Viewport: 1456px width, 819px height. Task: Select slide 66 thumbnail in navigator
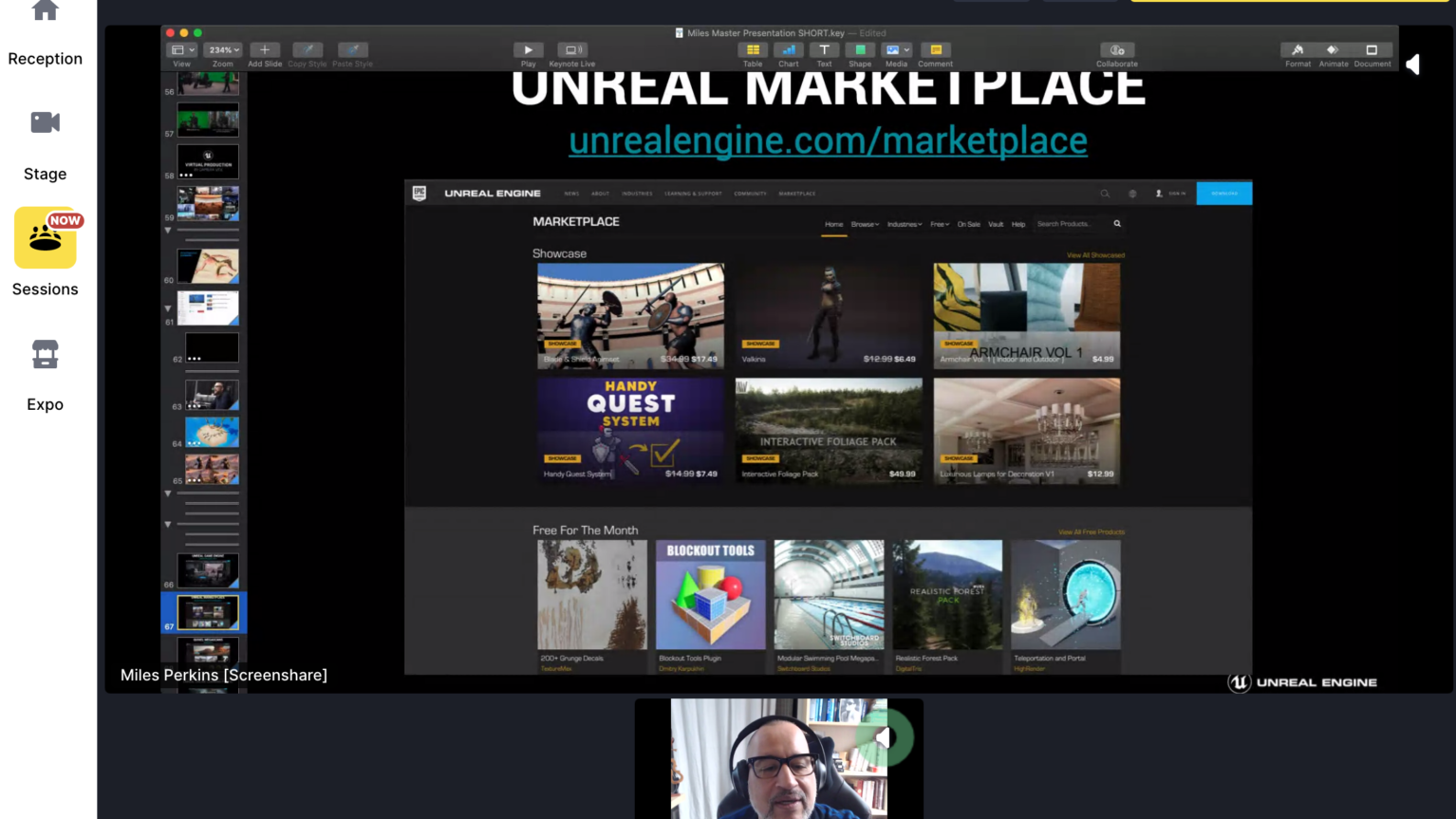coord(208,570)
